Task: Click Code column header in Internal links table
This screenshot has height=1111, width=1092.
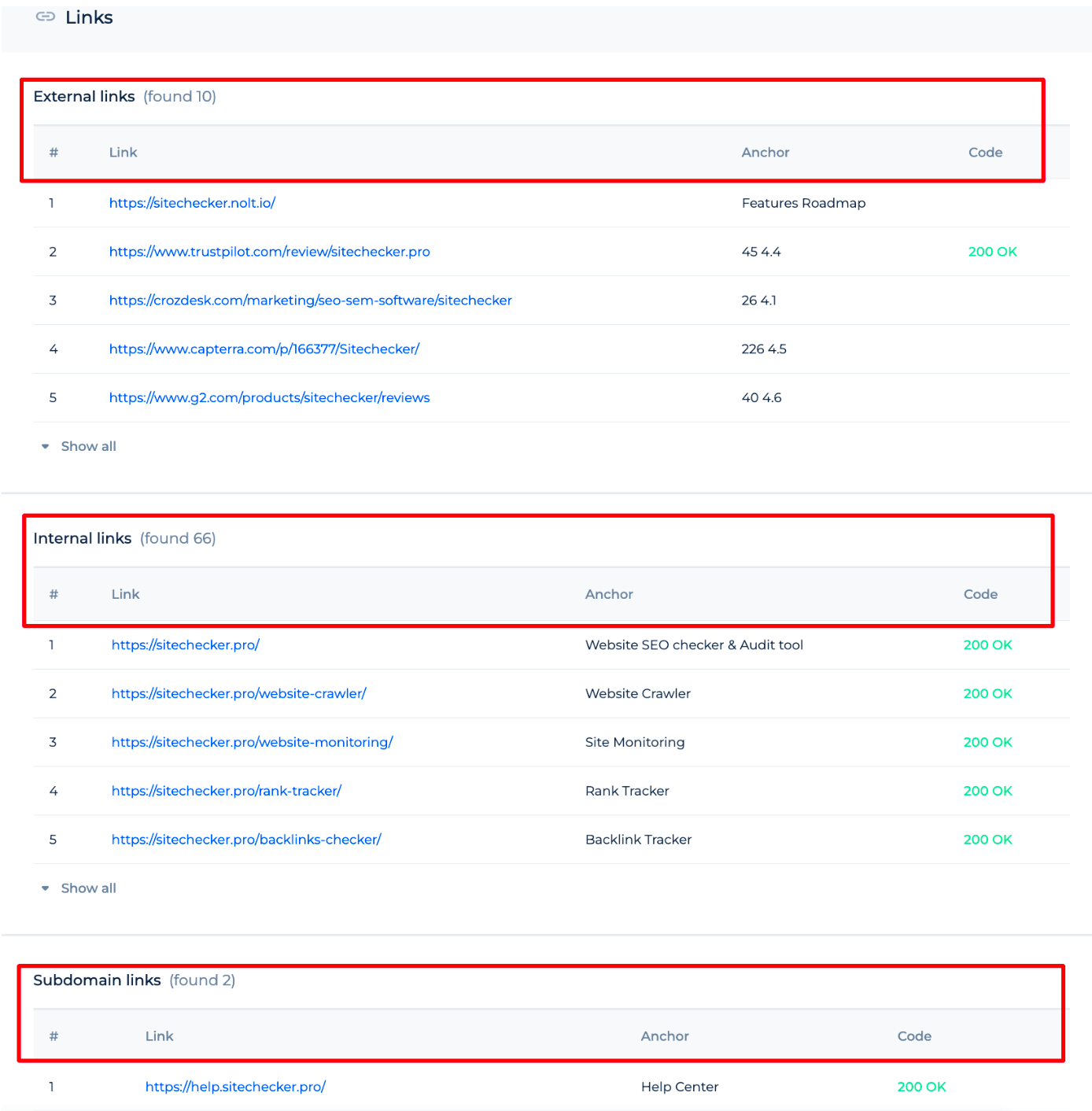Action: (x=980, y=595)
